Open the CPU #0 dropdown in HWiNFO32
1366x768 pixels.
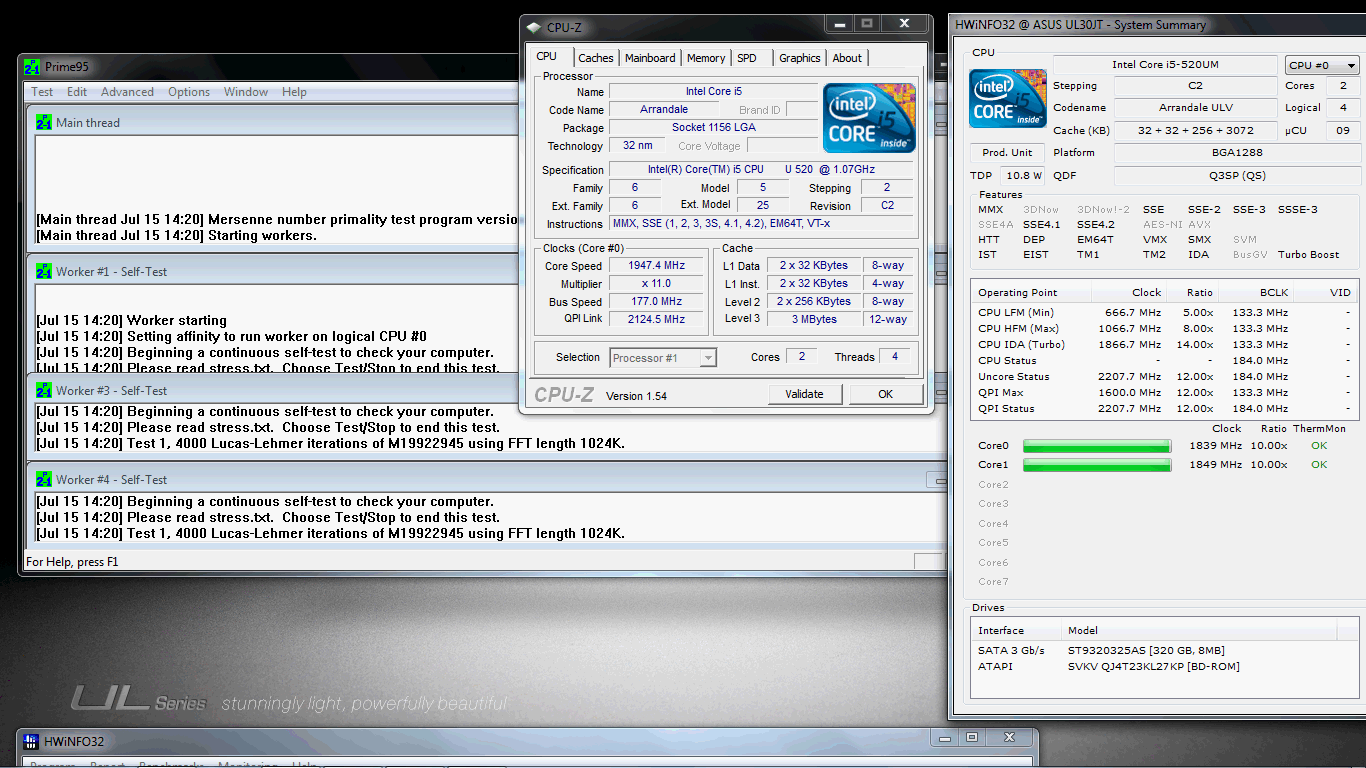pos(1321,66)
